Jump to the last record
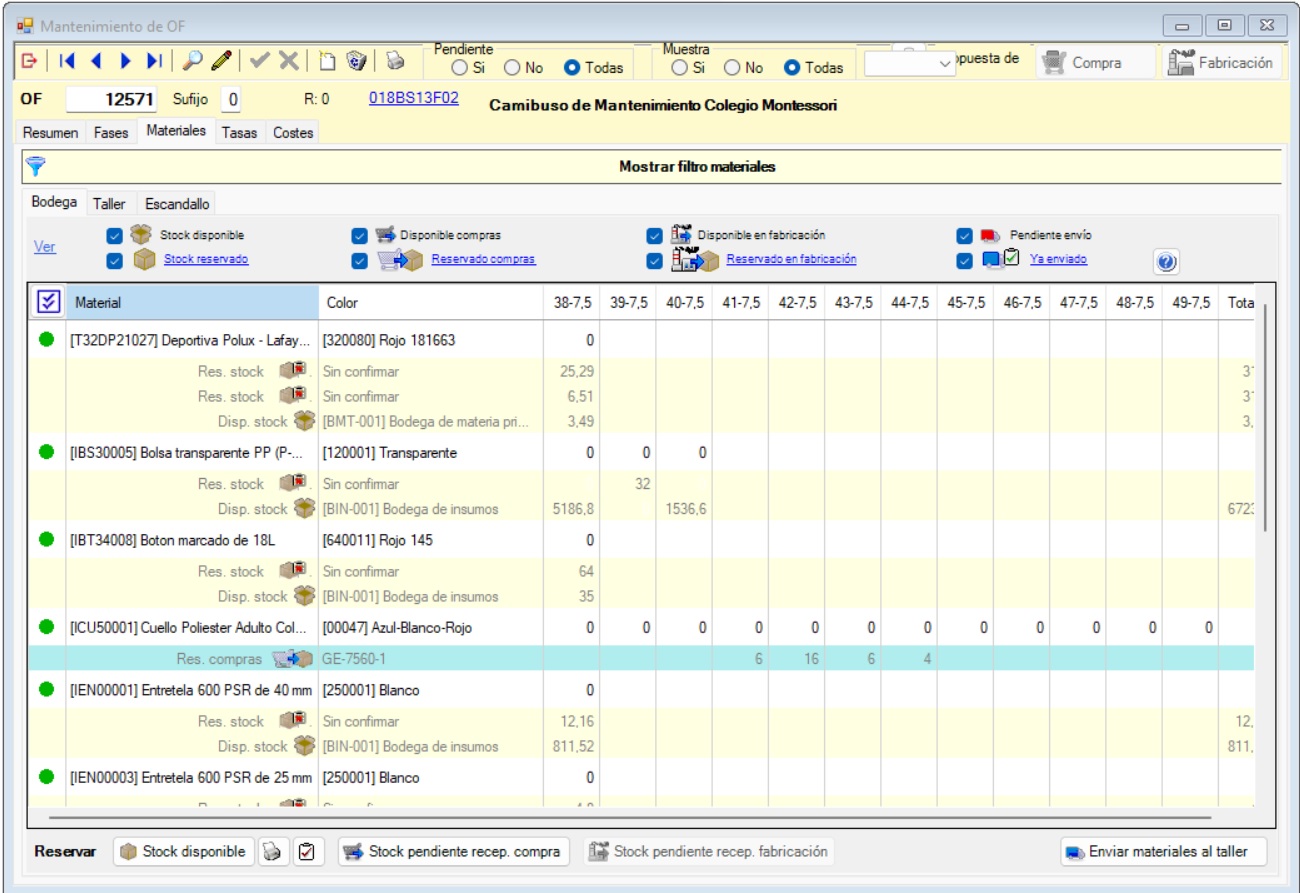The image size is (1300, 893). [x=154, y=61]
